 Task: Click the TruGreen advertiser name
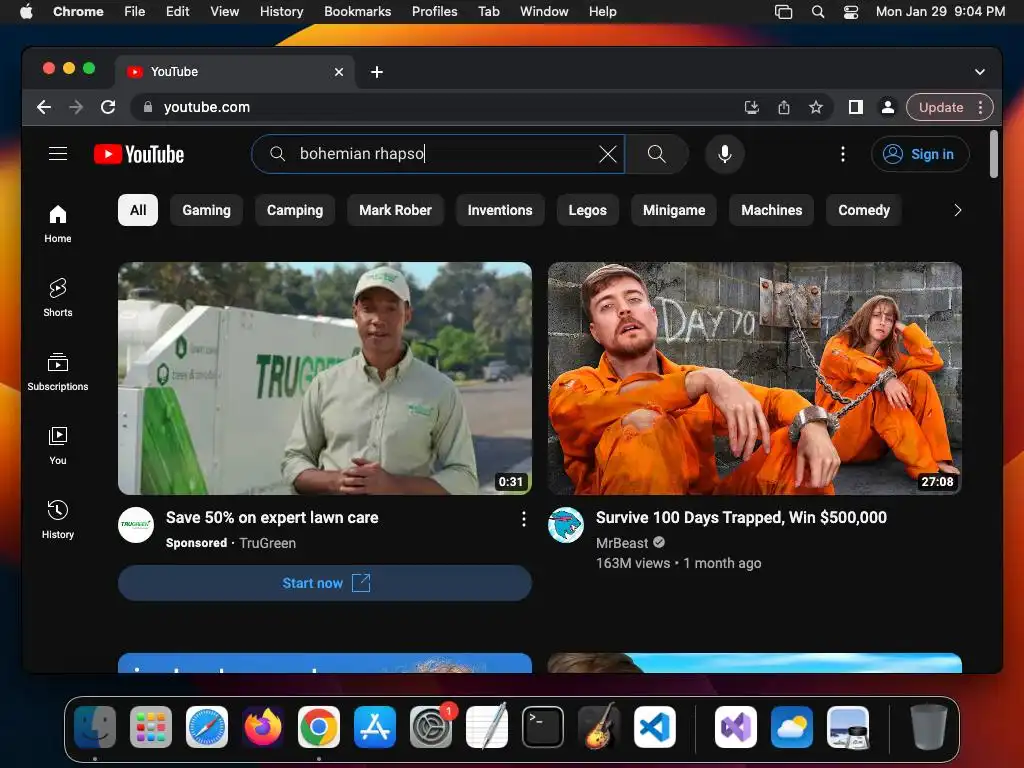[268, 543]
